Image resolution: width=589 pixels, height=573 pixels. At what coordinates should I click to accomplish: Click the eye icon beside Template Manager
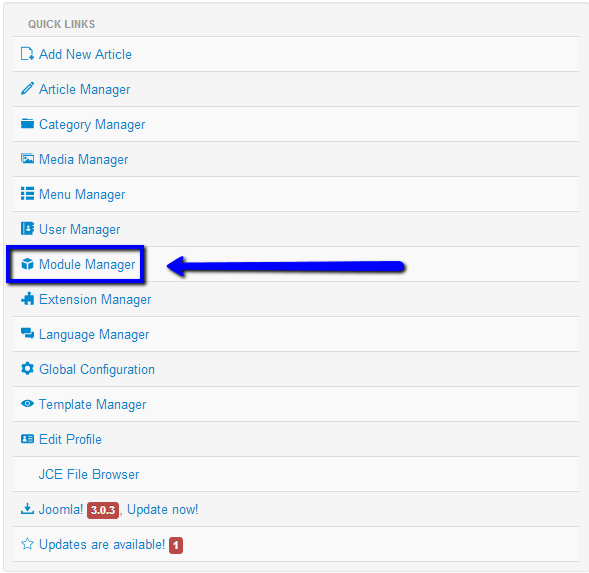[27, 404]
